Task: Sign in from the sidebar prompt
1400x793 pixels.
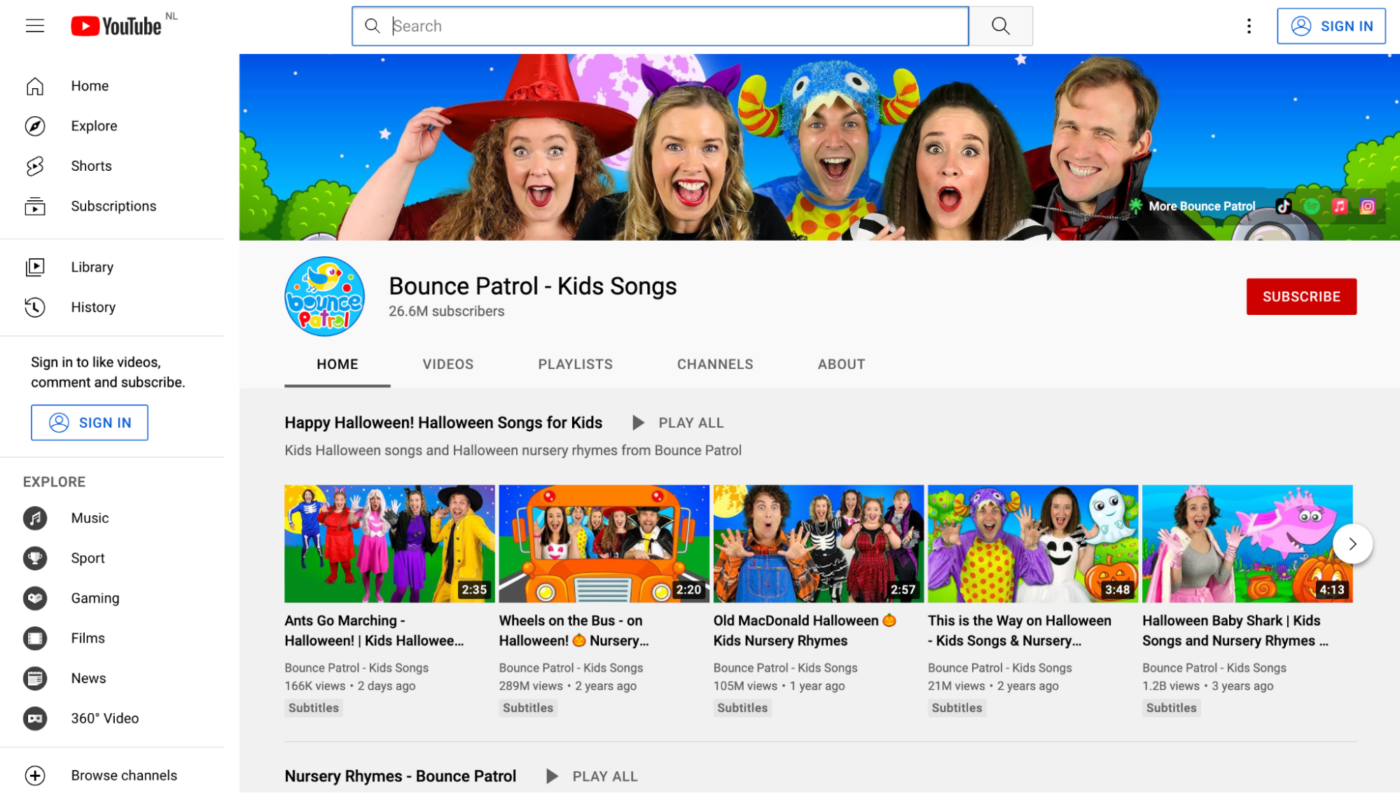Action: pos(89,422)
